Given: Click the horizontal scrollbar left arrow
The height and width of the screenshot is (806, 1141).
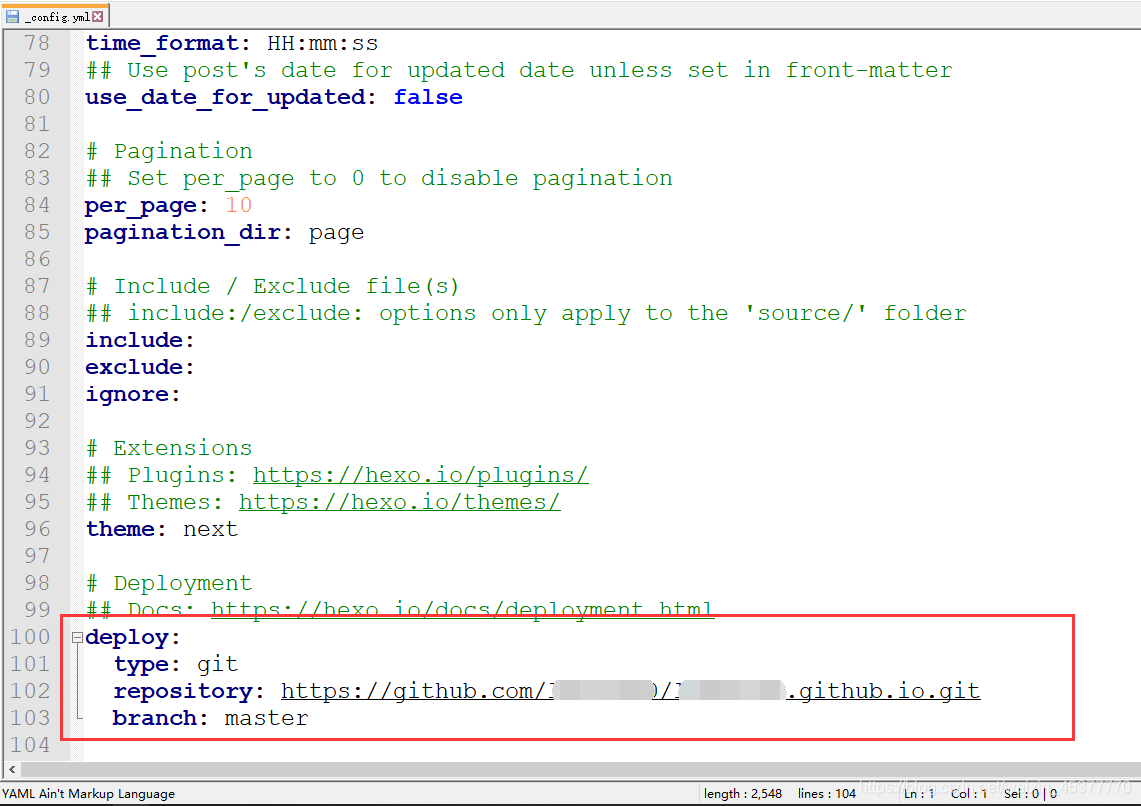Looking at the screenshot, I should (12, 769).
